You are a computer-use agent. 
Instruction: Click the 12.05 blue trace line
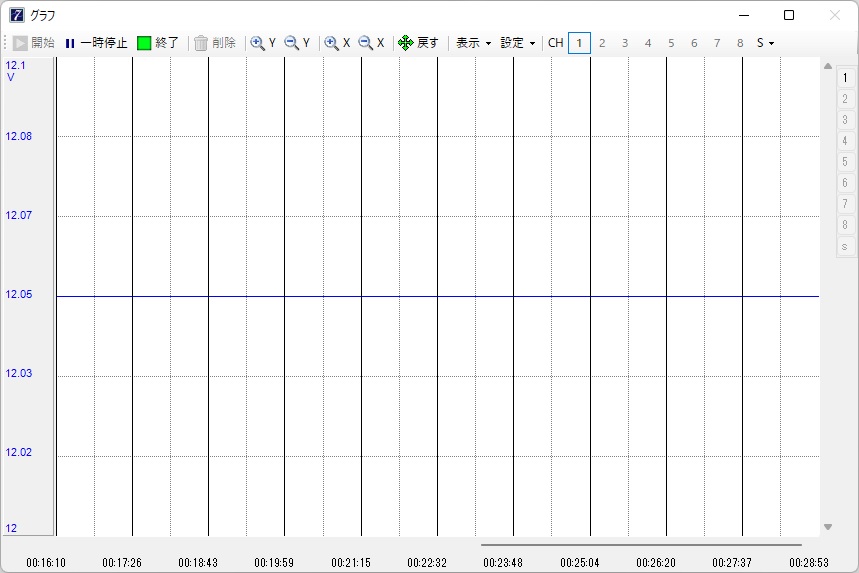click(x=437, y=296)
